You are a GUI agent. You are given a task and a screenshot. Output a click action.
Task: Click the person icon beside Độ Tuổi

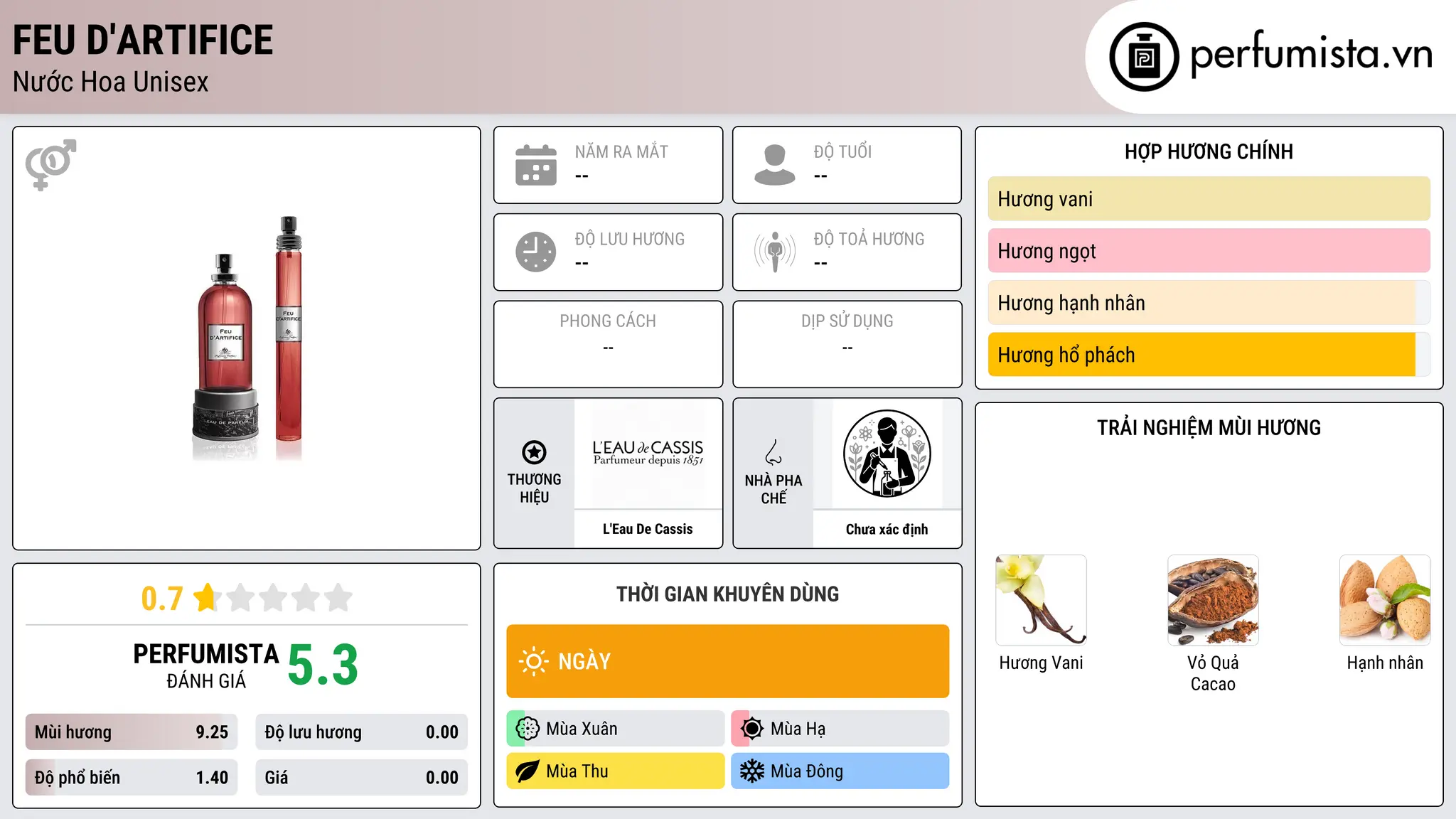point(775,165)
